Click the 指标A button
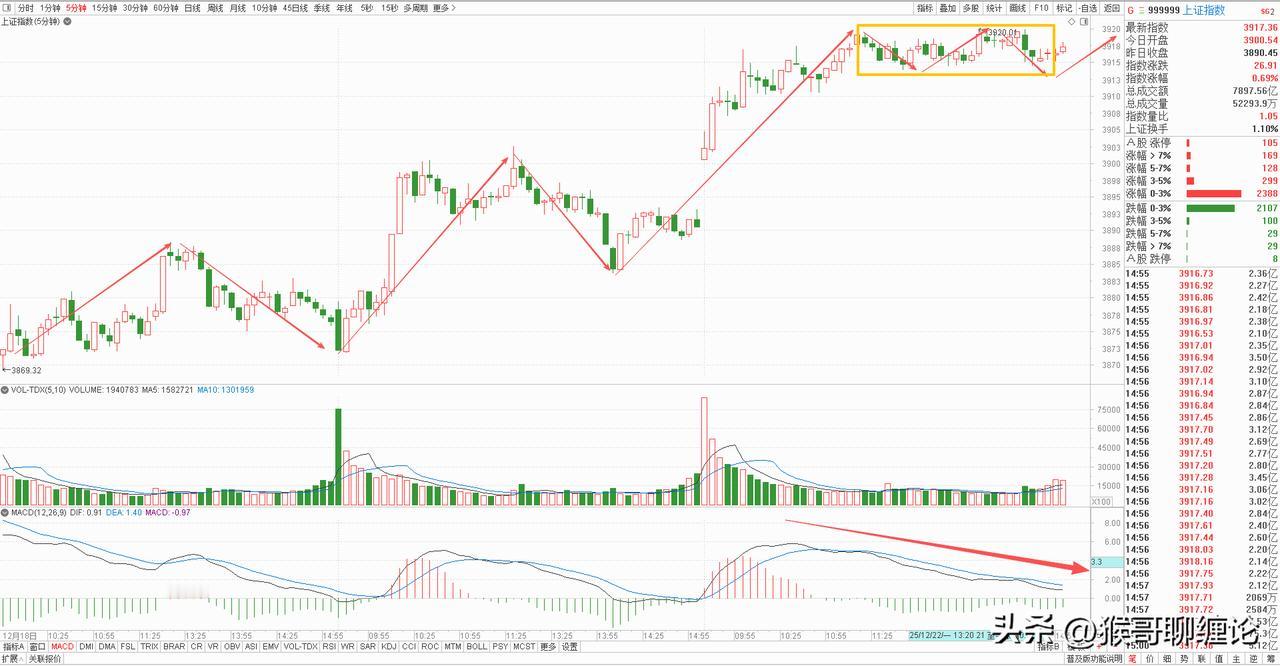This screenshot has width=1280, height=666. click(13, 646)
